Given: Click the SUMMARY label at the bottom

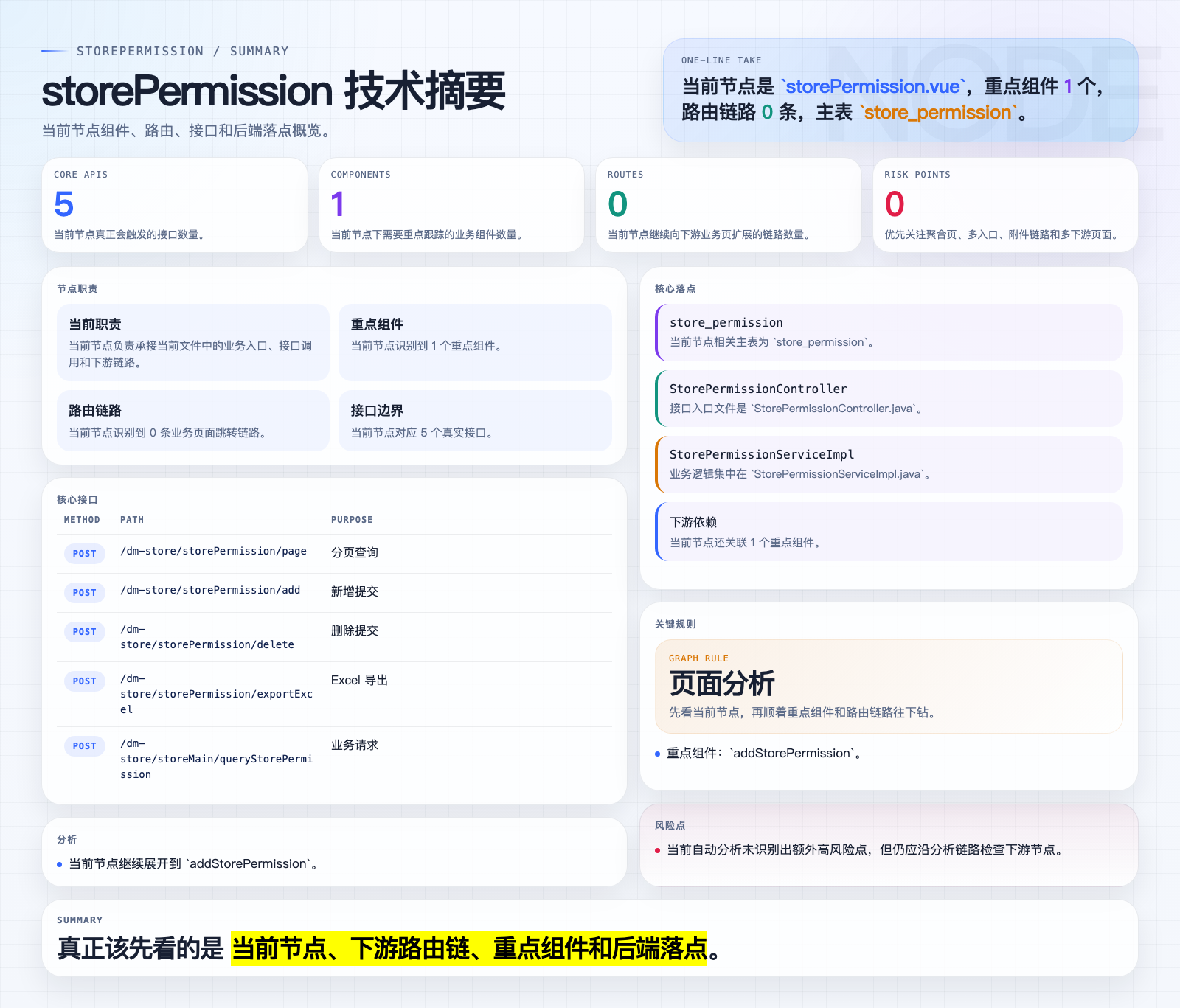Looking at the screenshot, I should tap(80, 920).
